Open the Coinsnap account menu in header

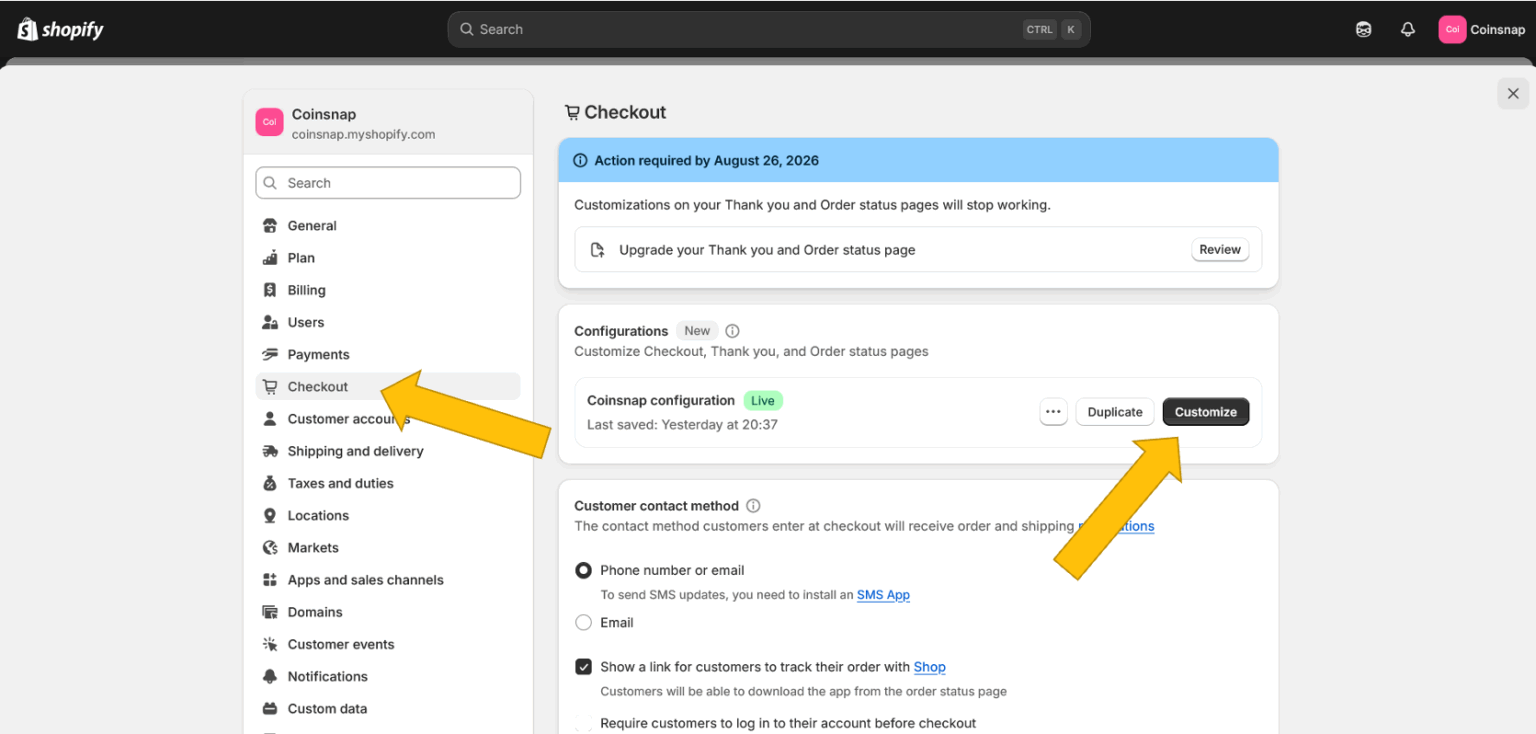[1481, 29]
